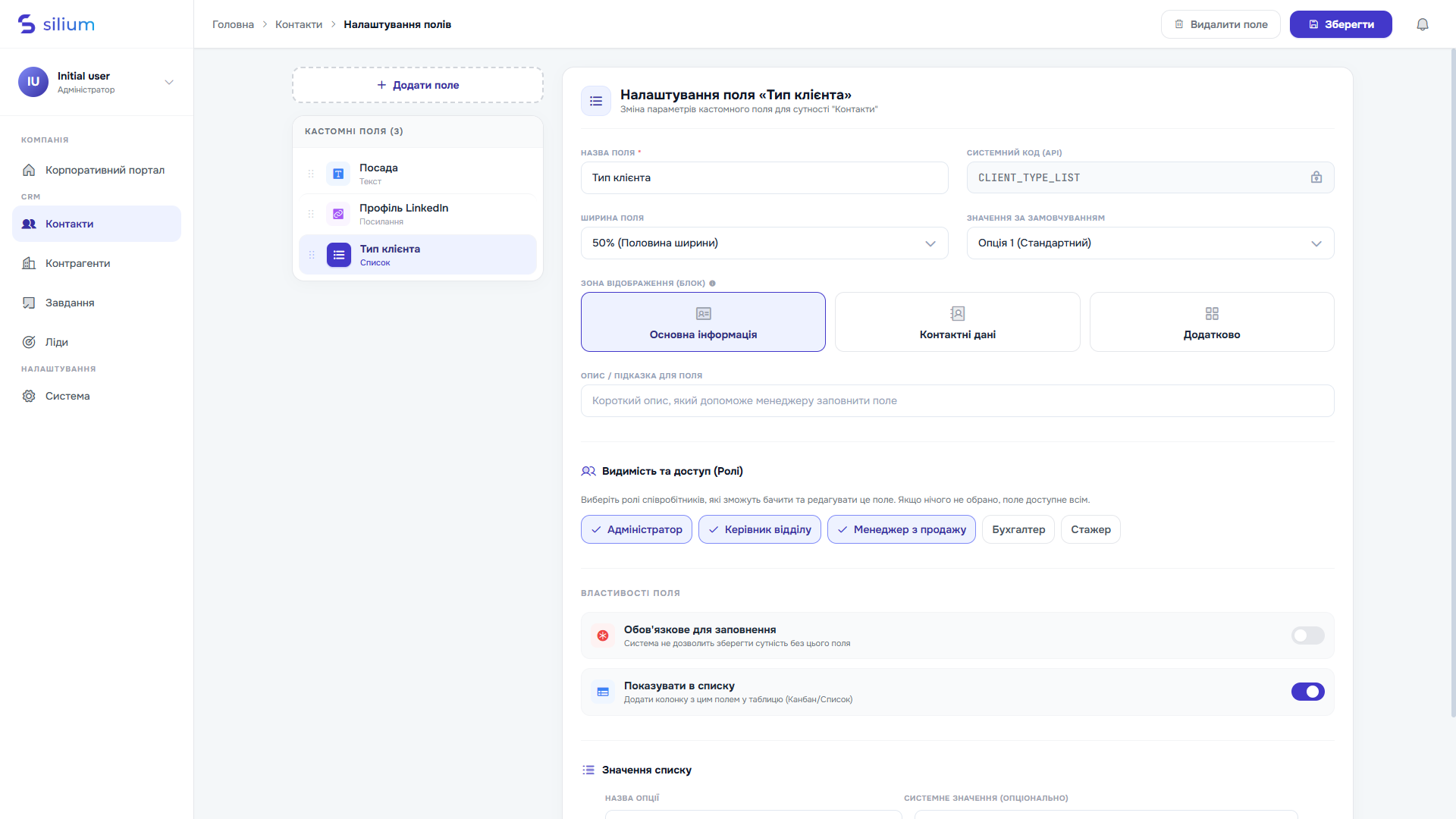This screenshot has height=819, width=1456.
Task: Click the table icon beside Показувати в списку
Action: pos(603,692)
